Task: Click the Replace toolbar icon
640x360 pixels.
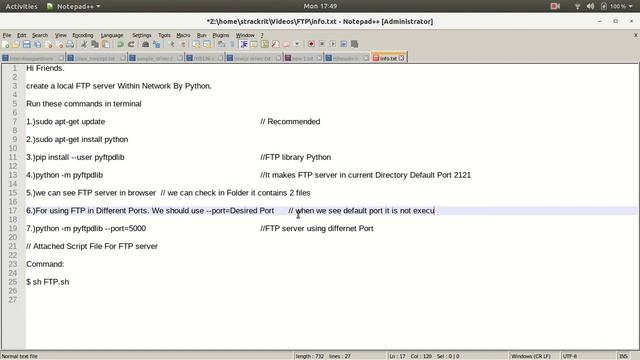Action: click(156, 44)
